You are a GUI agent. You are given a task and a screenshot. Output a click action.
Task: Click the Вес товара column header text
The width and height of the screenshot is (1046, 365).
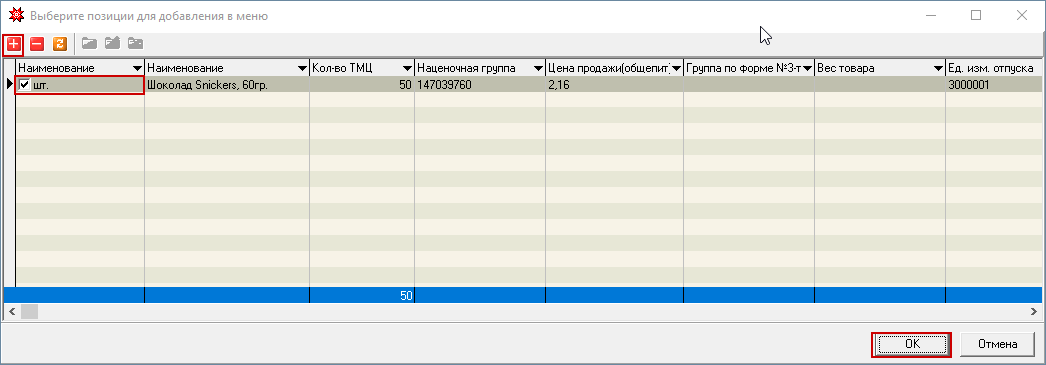(x=846, y=68)
